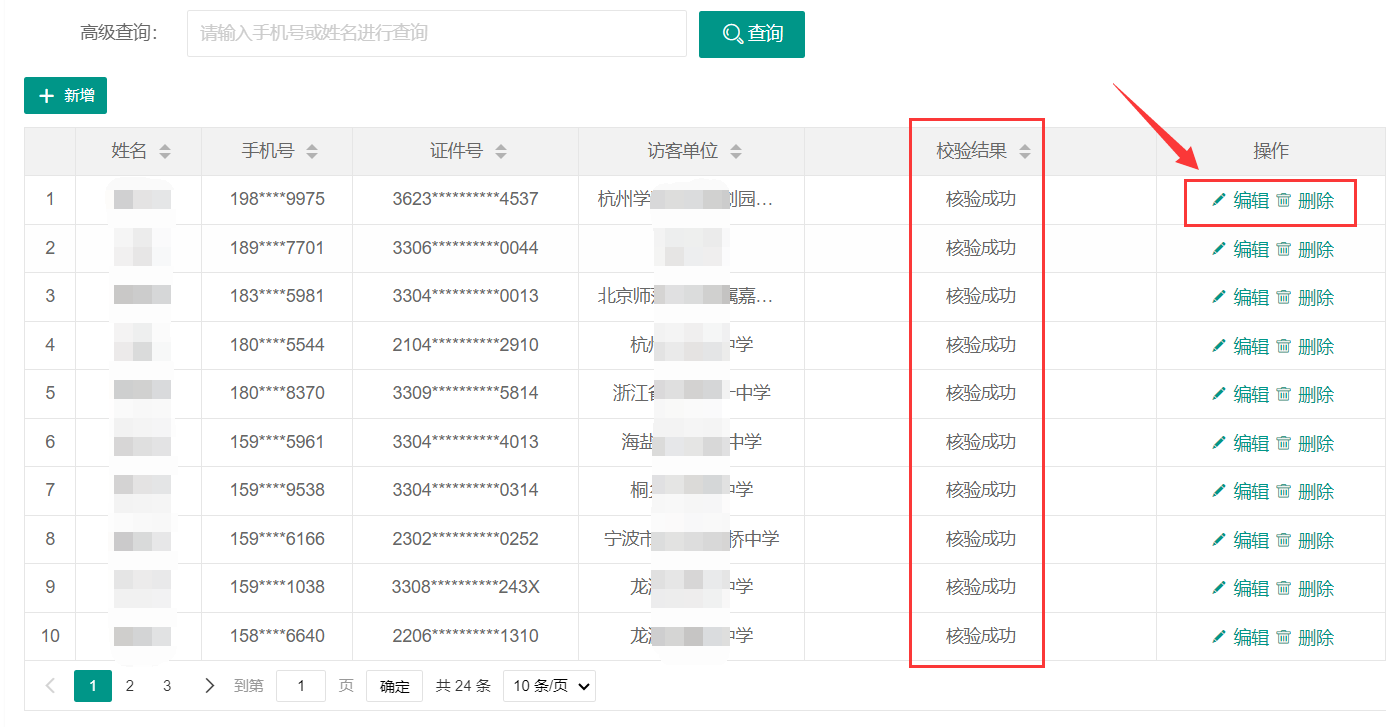Click the trash delete icon in row 8
Viewport: 1386px width, 727px height.
pos(1284,540)
